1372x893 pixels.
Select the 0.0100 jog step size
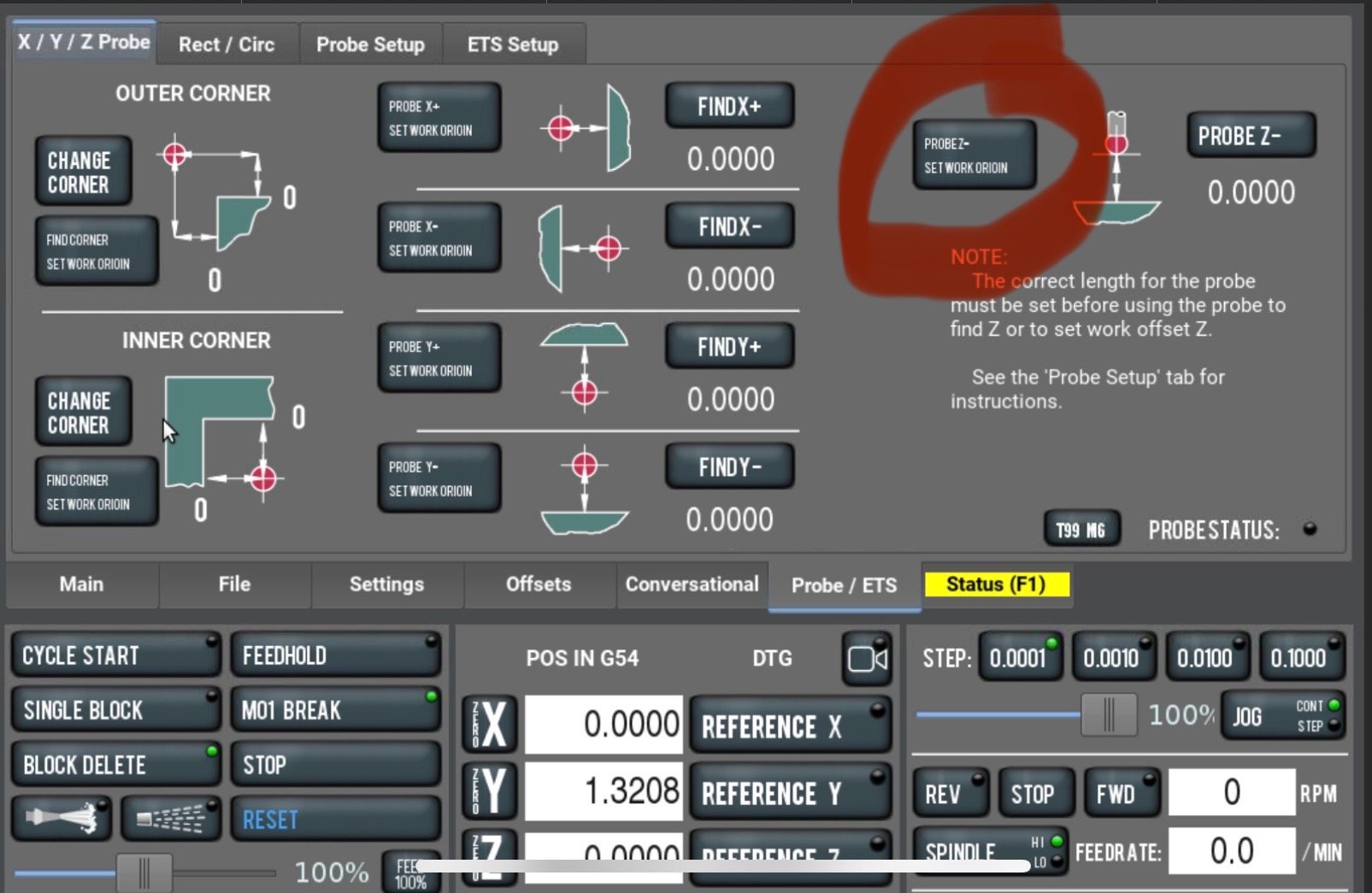click(1207, 657)
